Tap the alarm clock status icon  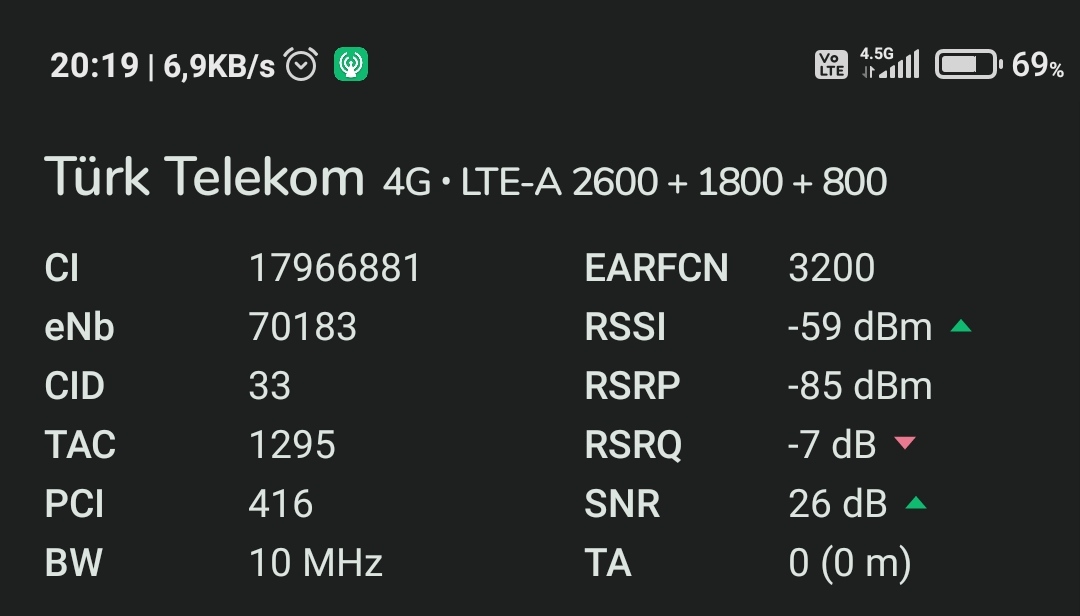pyautogui.click(x=301, y=64)
